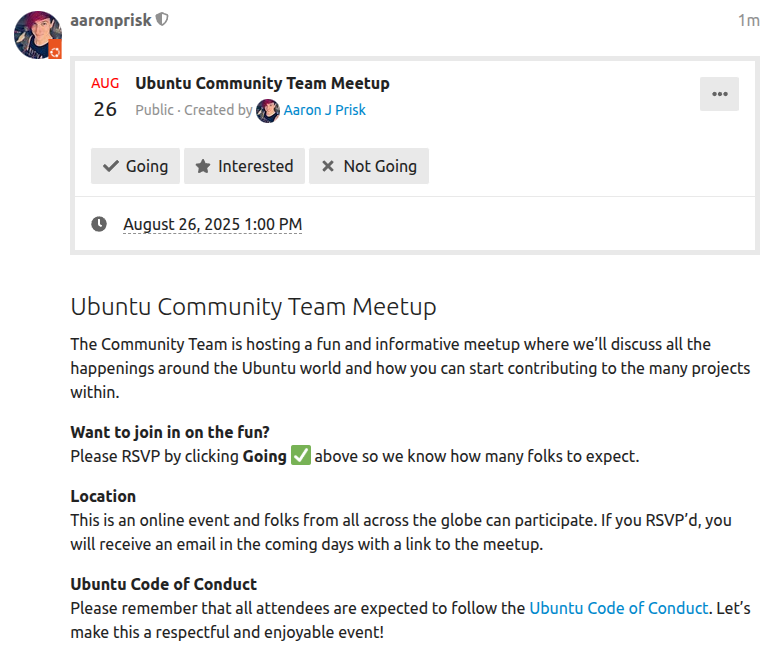Open aaronprisk's large profile avatar
The width and height of the screenshot is (777, 670).
pyautogui.click(x=38, y=35)
